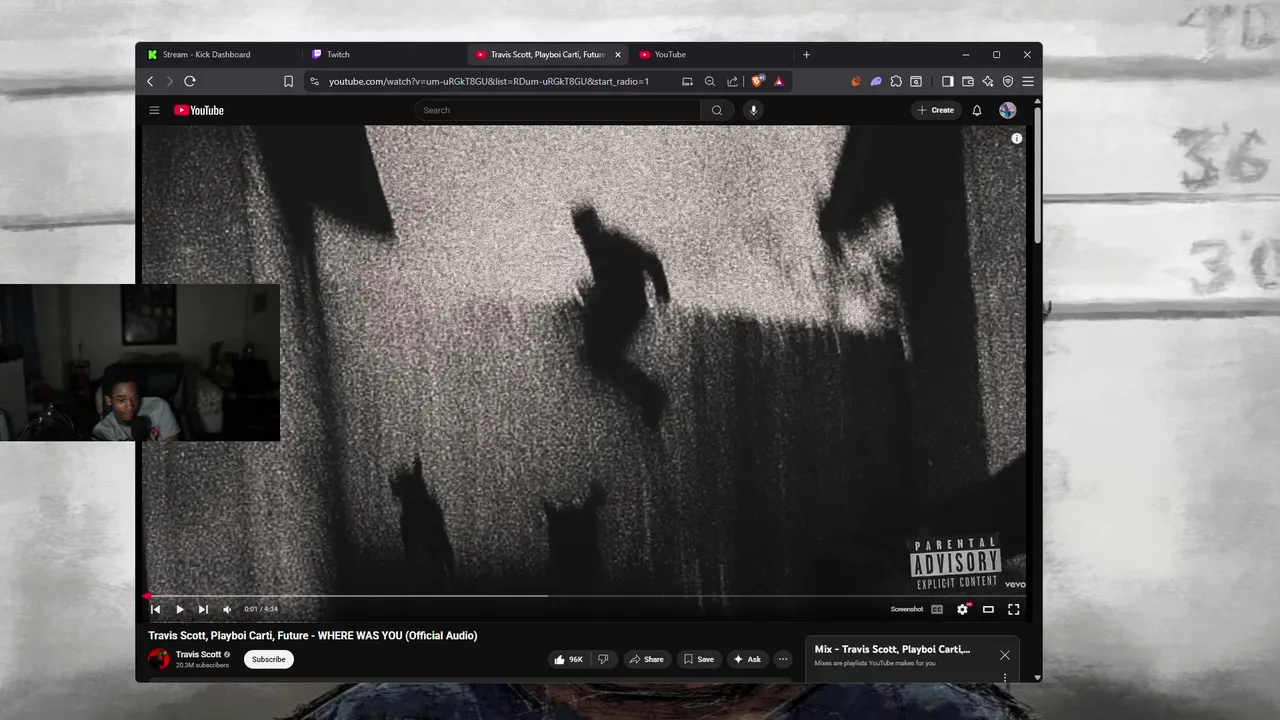Click the YouTube search magnifier button
The width and height of the screenshot is (1280, 720).
(x=716, y=110)
